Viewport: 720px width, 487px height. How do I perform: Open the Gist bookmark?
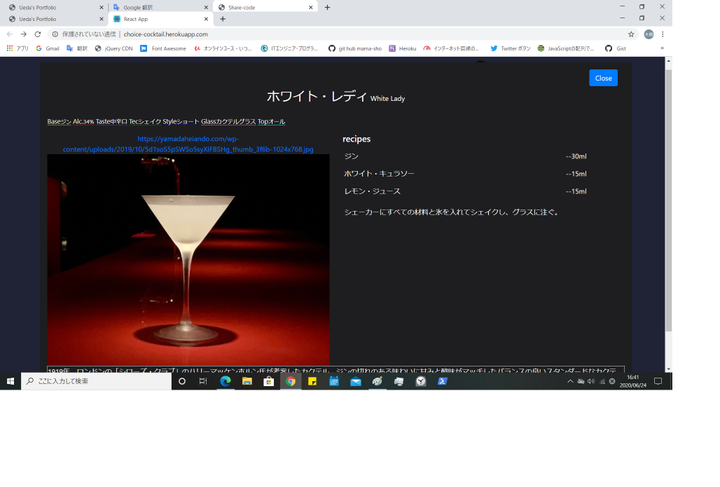[615, 48]
